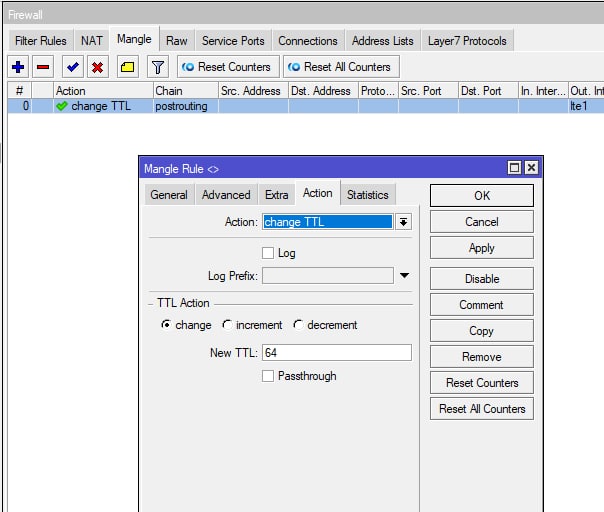Click Reset Counters in the Firewall toolbar
Screen dimensions: 604x512
click(228, 67)
